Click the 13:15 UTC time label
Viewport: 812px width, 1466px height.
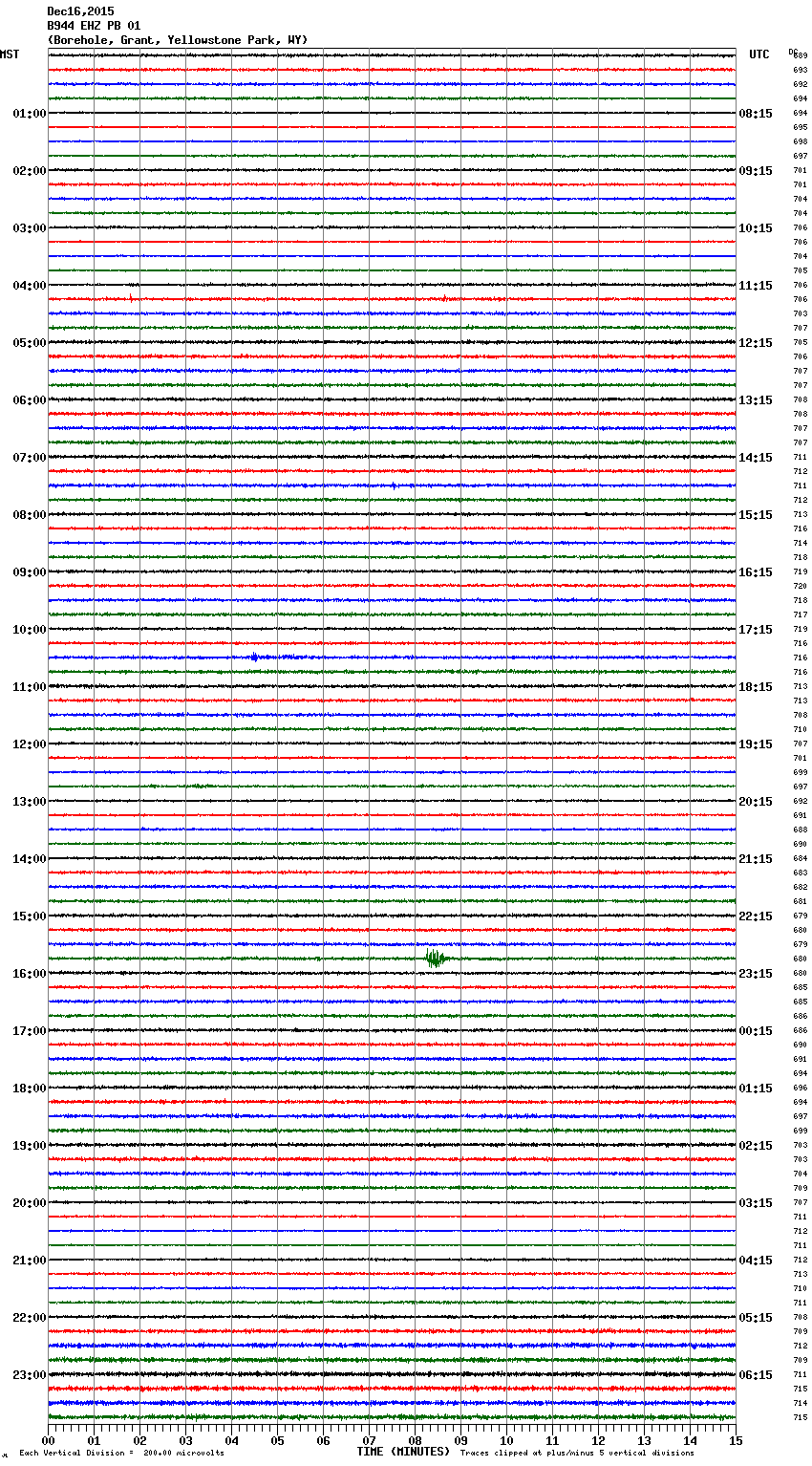click(756, 400)
